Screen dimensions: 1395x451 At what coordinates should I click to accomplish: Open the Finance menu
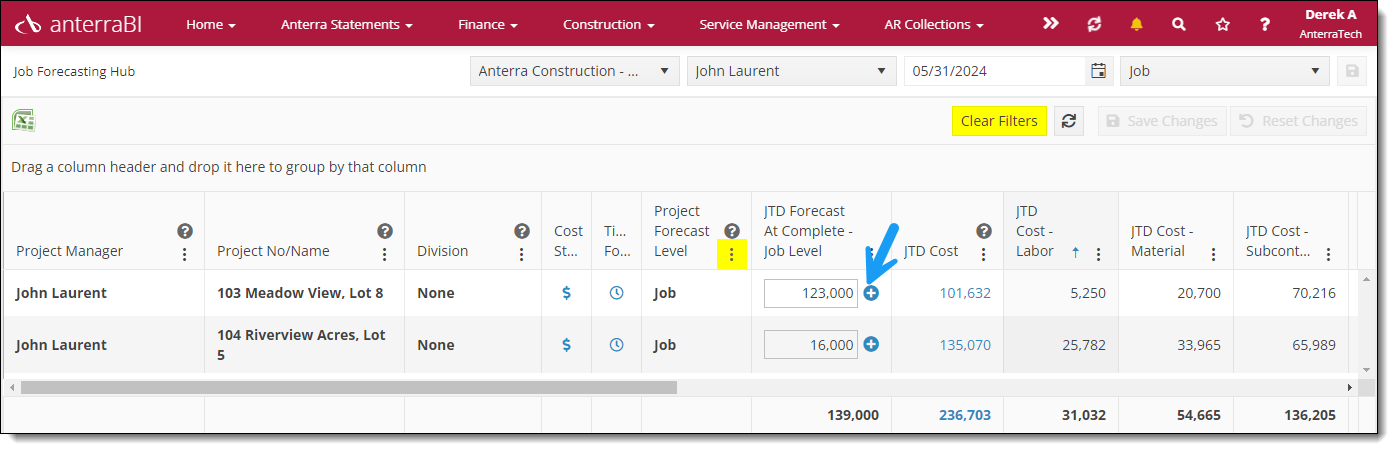pos(487,24)
